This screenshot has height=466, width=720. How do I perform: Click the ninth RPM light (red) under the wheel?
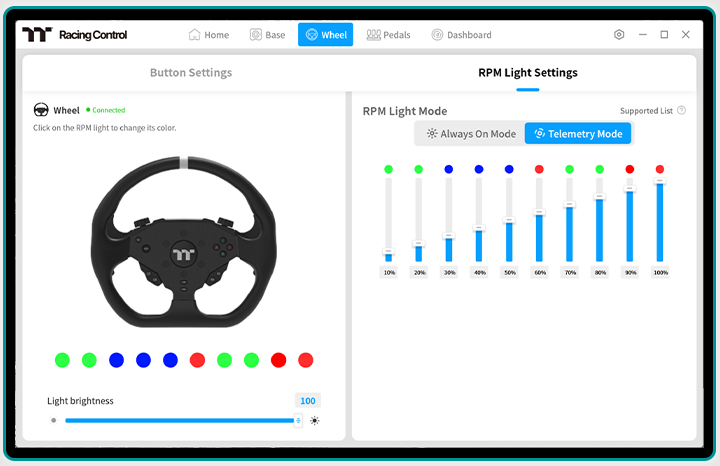(279, 360)
